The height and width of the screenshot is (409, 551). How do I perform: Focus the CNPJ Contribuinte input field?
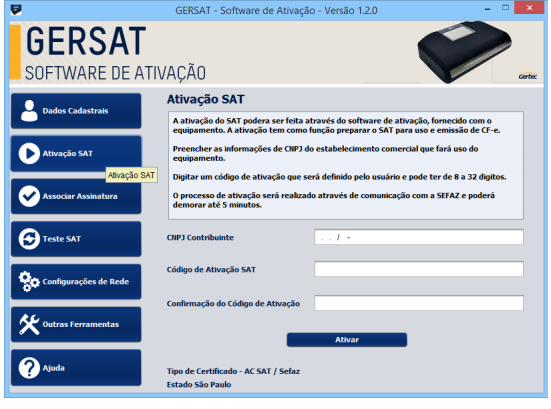tap(419, 237)
